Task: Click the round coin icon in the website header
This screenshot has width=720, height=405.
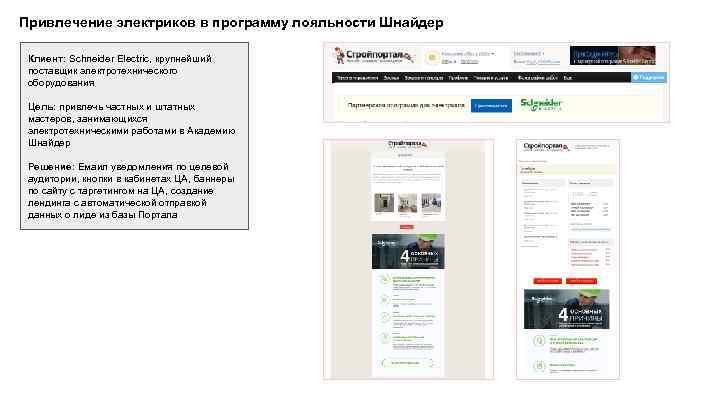Action: pos(432,57)
